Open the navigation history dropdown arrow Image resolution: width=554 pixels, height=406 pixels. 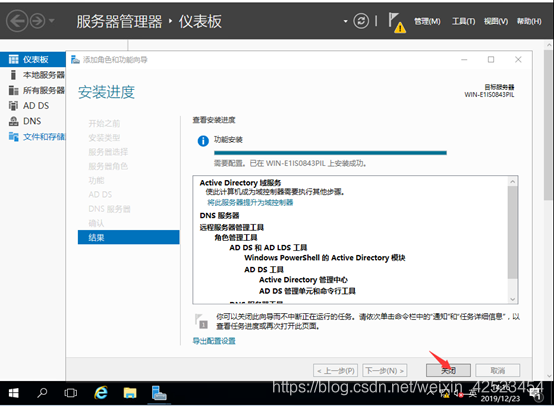pyautogui.click(x=52, y=21)
